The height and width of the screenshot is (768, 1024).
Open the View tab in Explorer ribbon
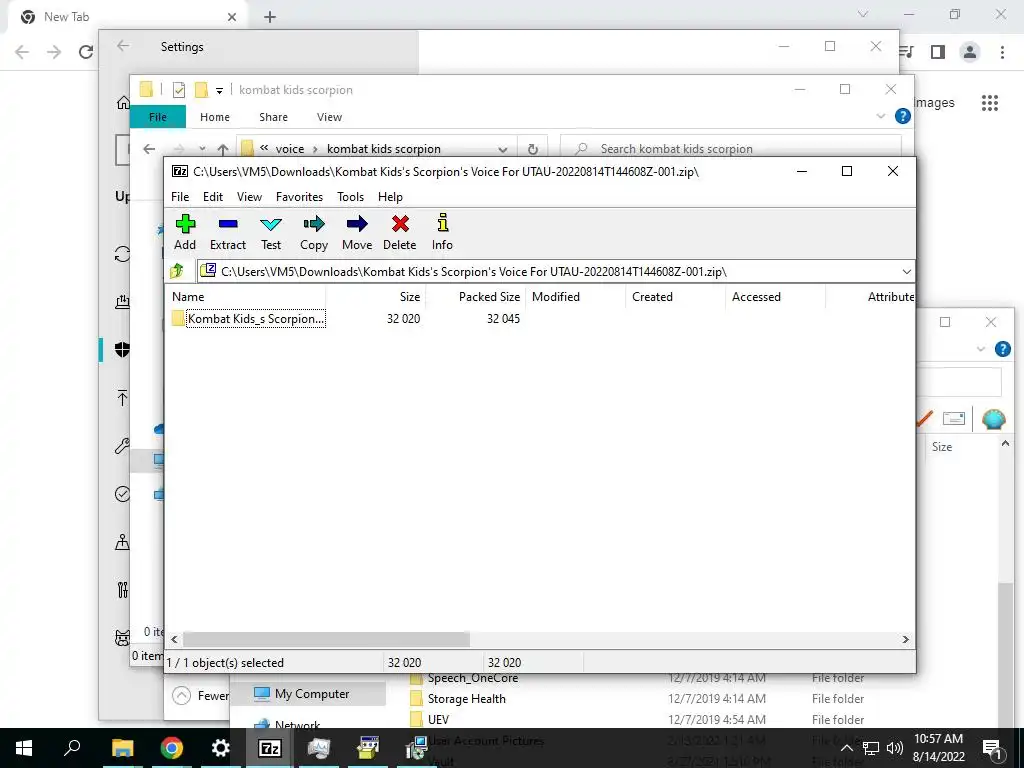point(329,117)
